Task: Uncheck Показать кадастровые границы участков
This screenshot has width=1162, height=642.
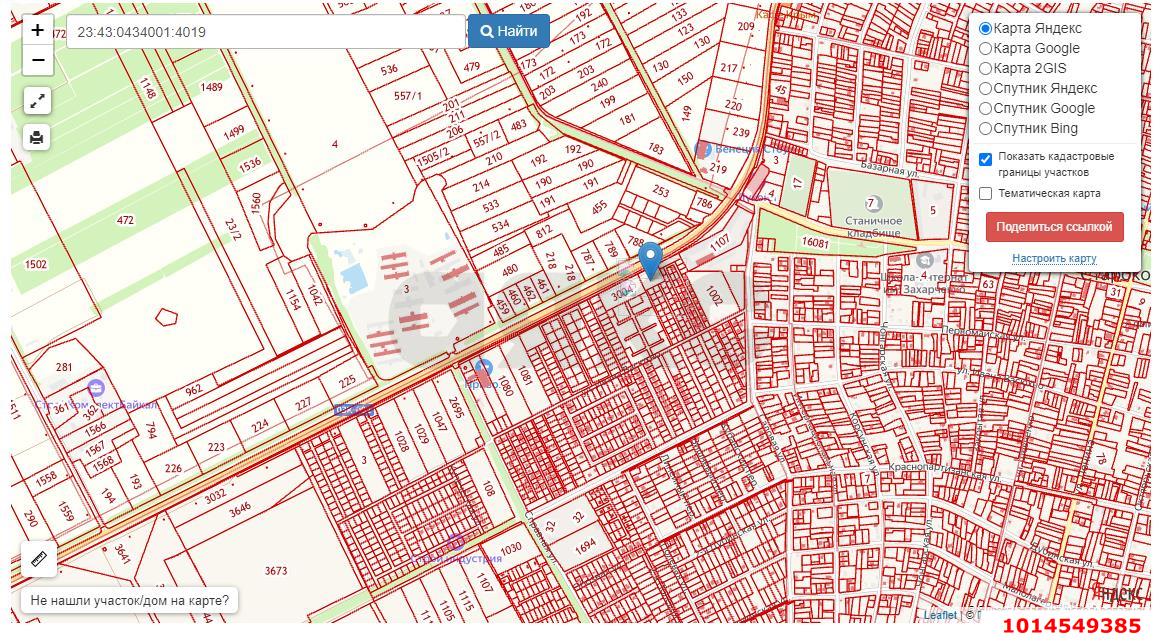Action: coord(986,159)
